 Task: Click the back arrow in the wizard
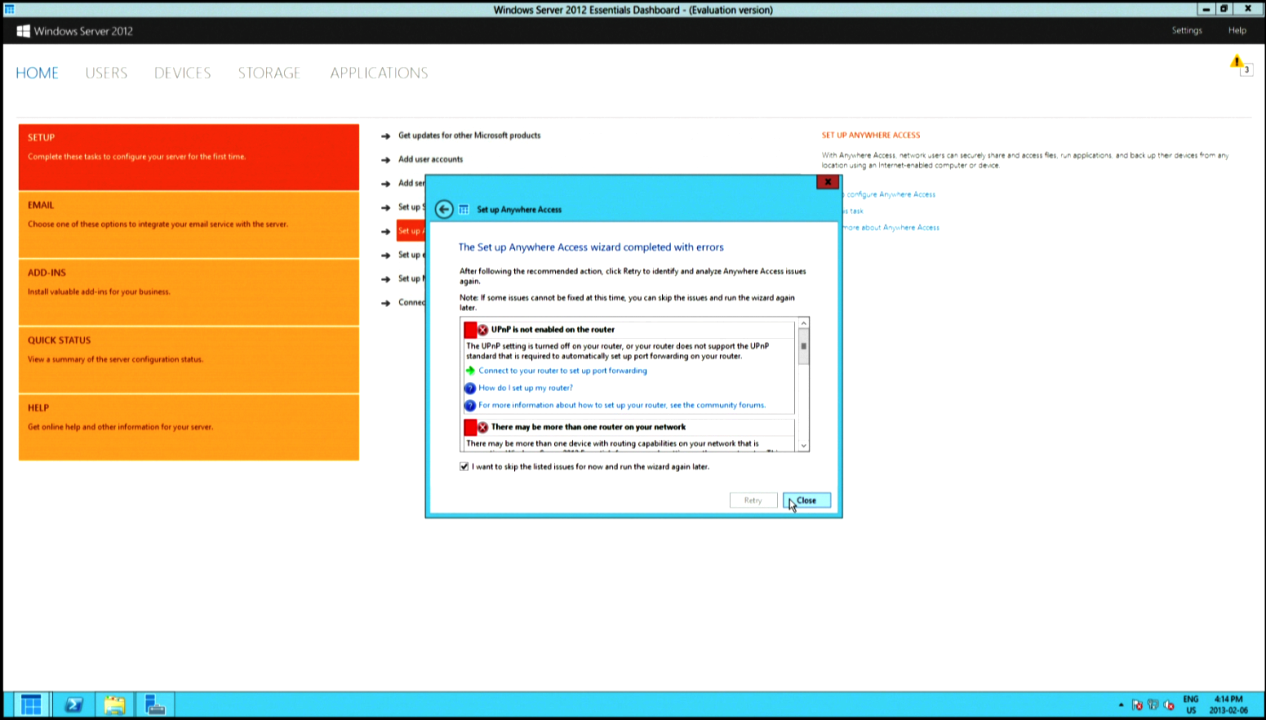point(444,209)
